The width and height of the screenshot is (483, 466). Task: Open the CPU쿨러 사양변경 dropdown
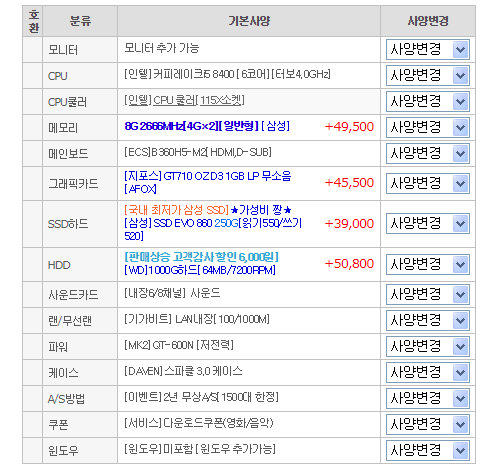(428, 101)
